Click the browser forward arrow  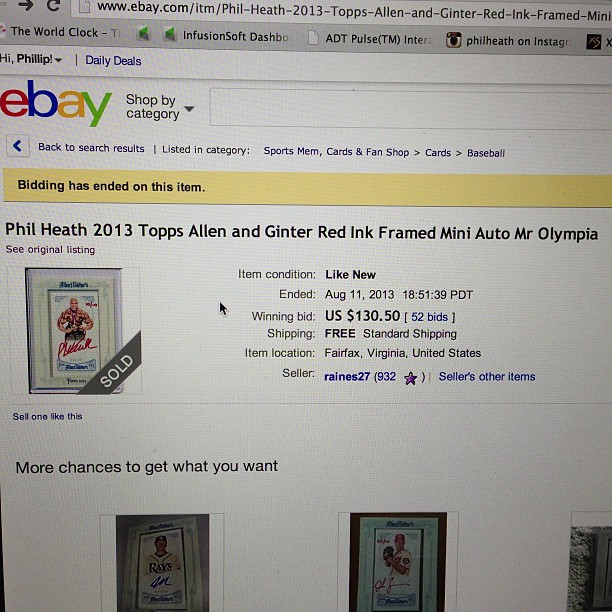[25, 5]
